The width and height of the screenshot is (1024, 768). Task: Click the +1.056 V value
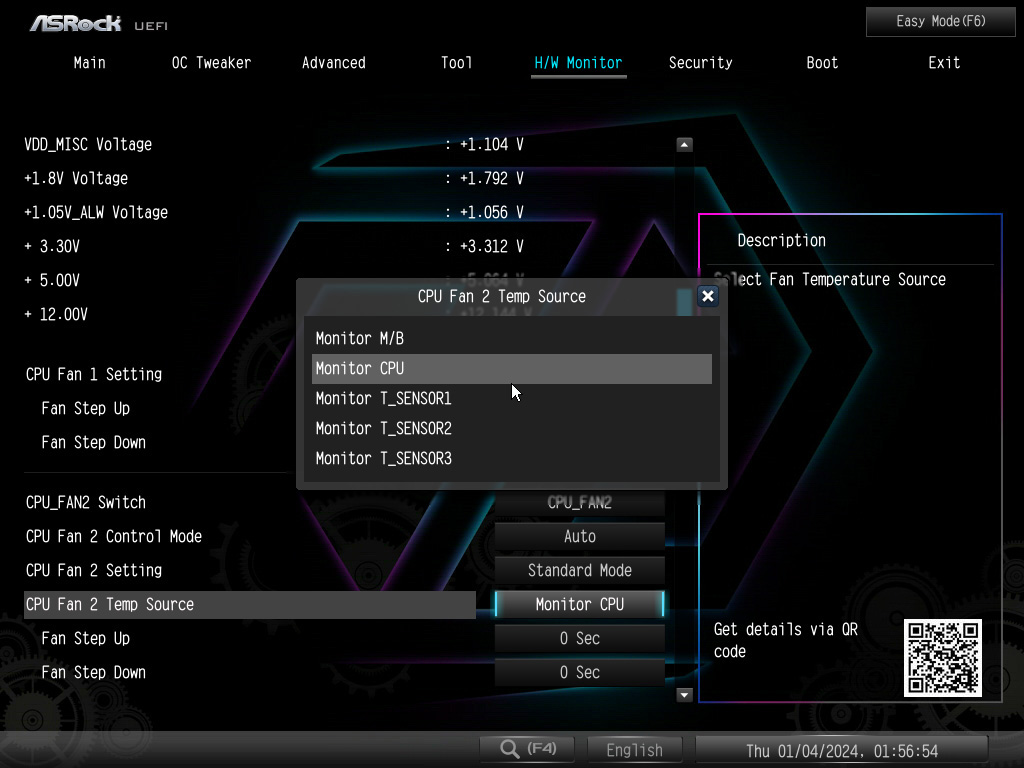[x=491, y=212]
